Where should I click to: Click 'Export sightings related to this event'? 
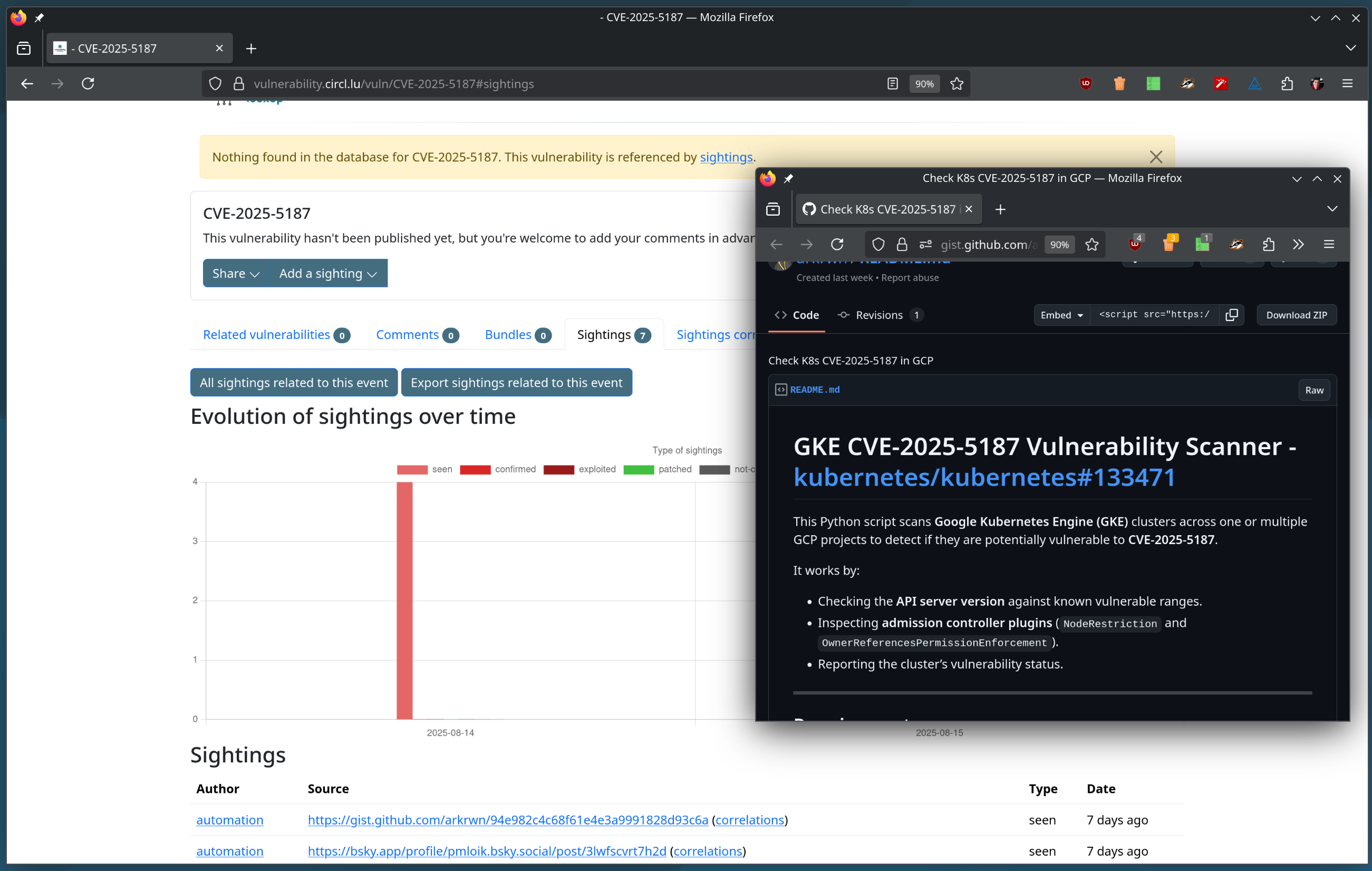click(516, 382)
